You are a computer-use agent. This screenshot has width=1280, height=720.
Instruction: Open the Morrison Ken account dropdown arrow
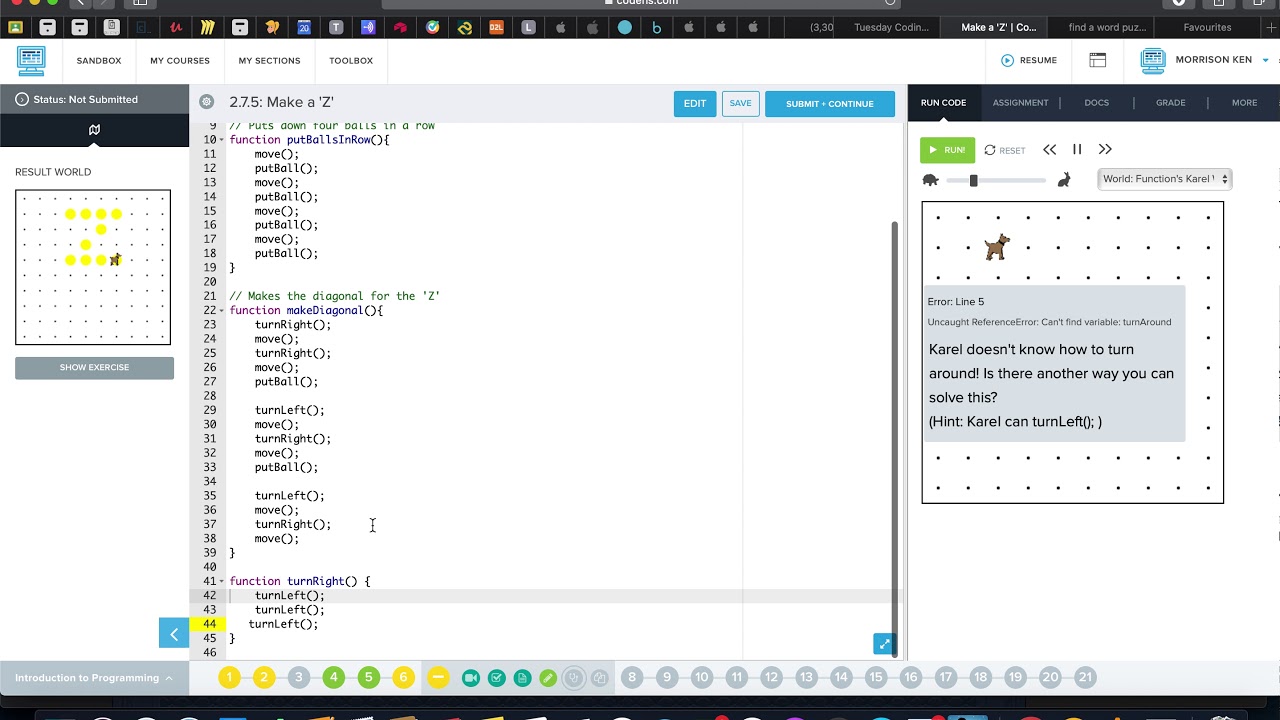(x=1265, y=60)
